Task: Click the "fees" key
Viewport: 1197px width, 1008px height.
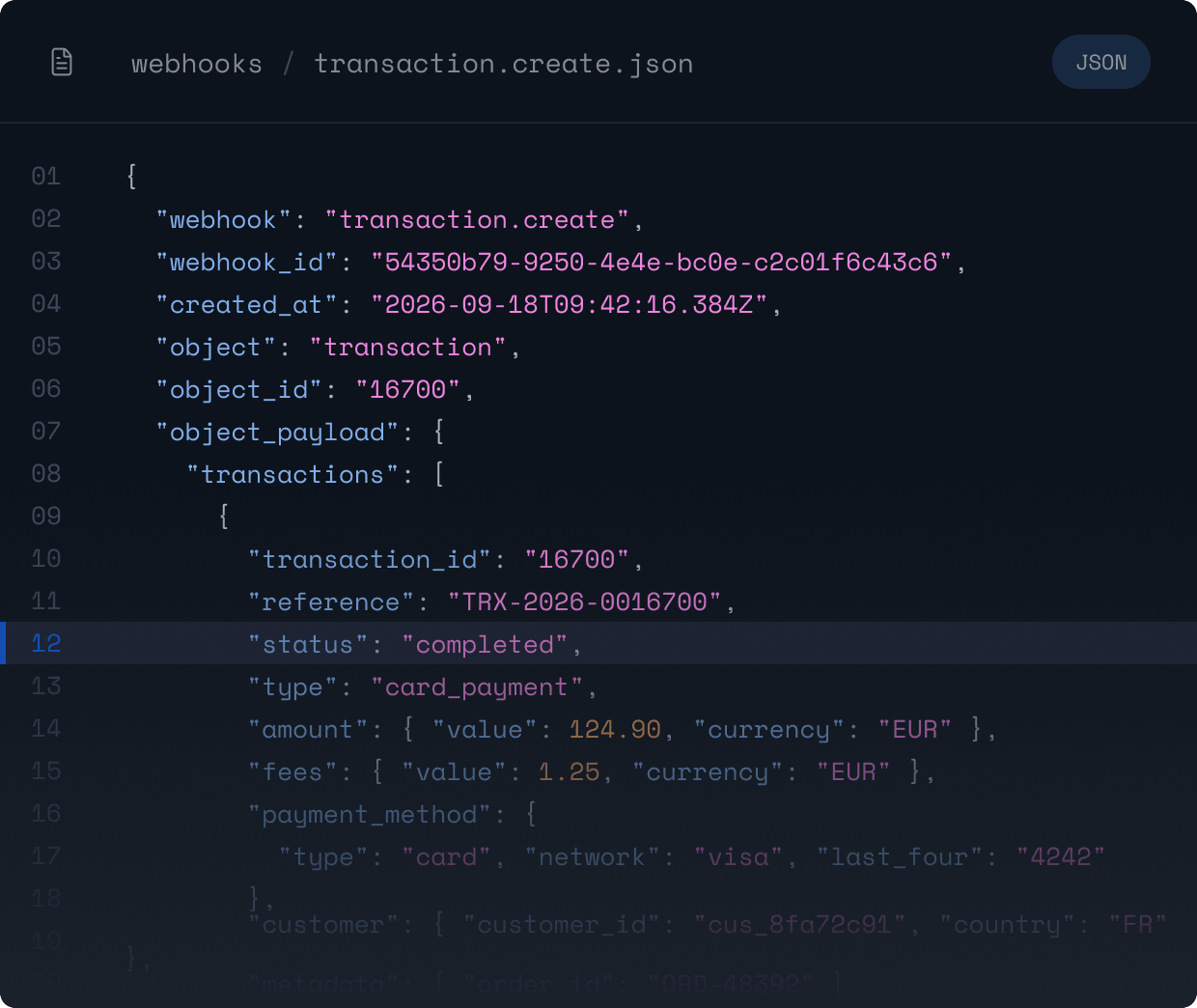Action: pos(292,772)
